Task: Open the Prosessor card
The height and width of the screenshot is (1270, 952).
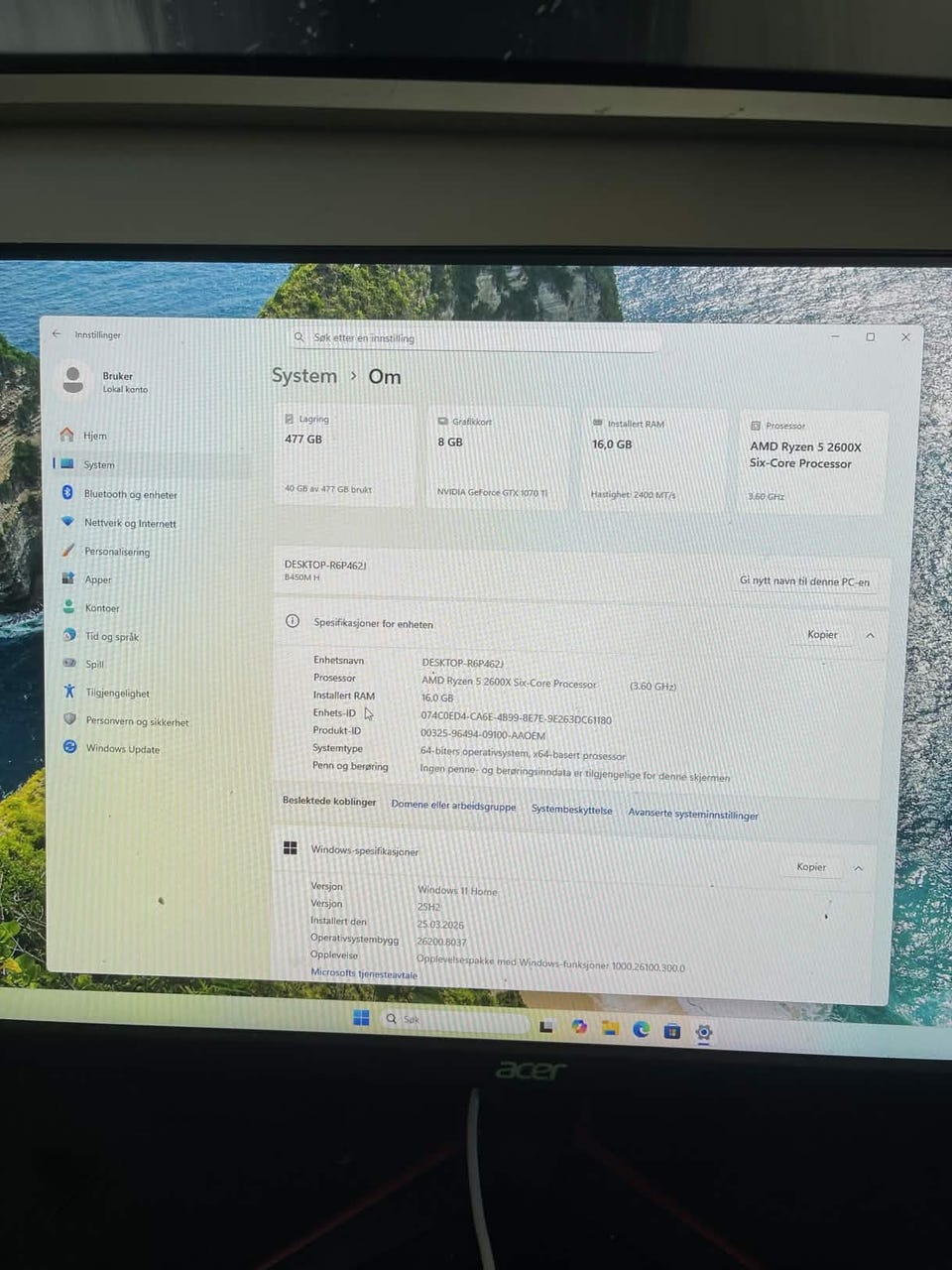Action: [x=812, y=462]
